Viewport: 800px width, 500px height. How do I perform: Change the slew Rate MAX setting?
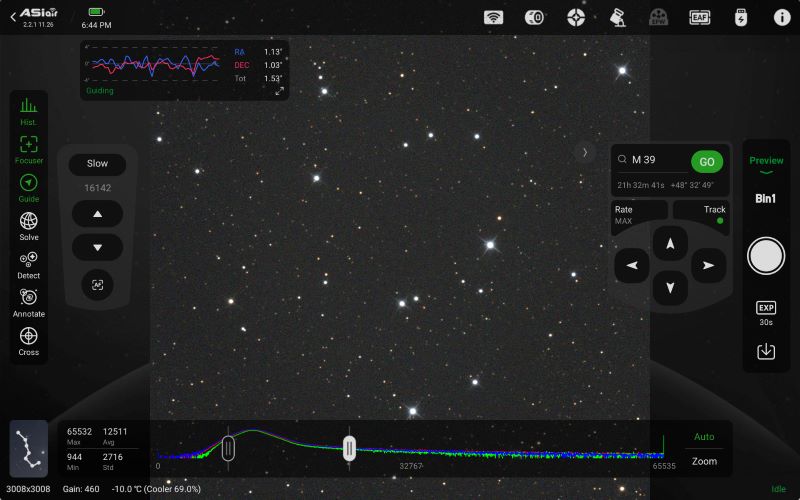[639, 215]
